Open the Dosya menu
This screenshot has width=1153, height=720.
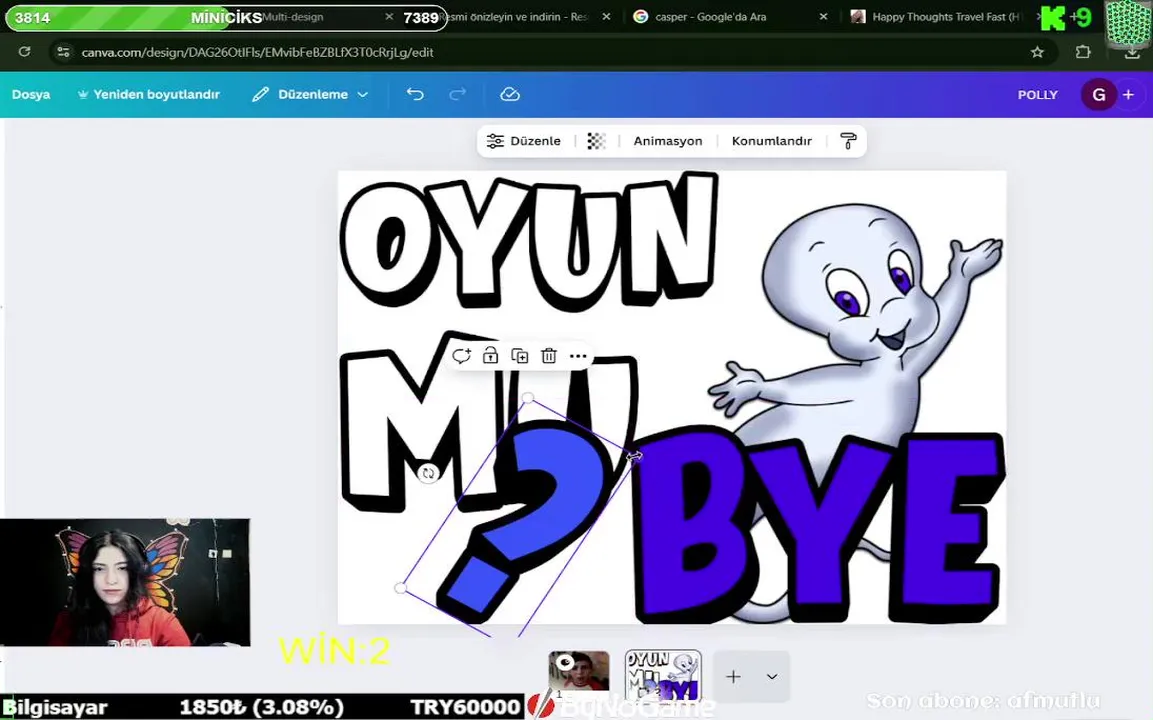point(31,94)
